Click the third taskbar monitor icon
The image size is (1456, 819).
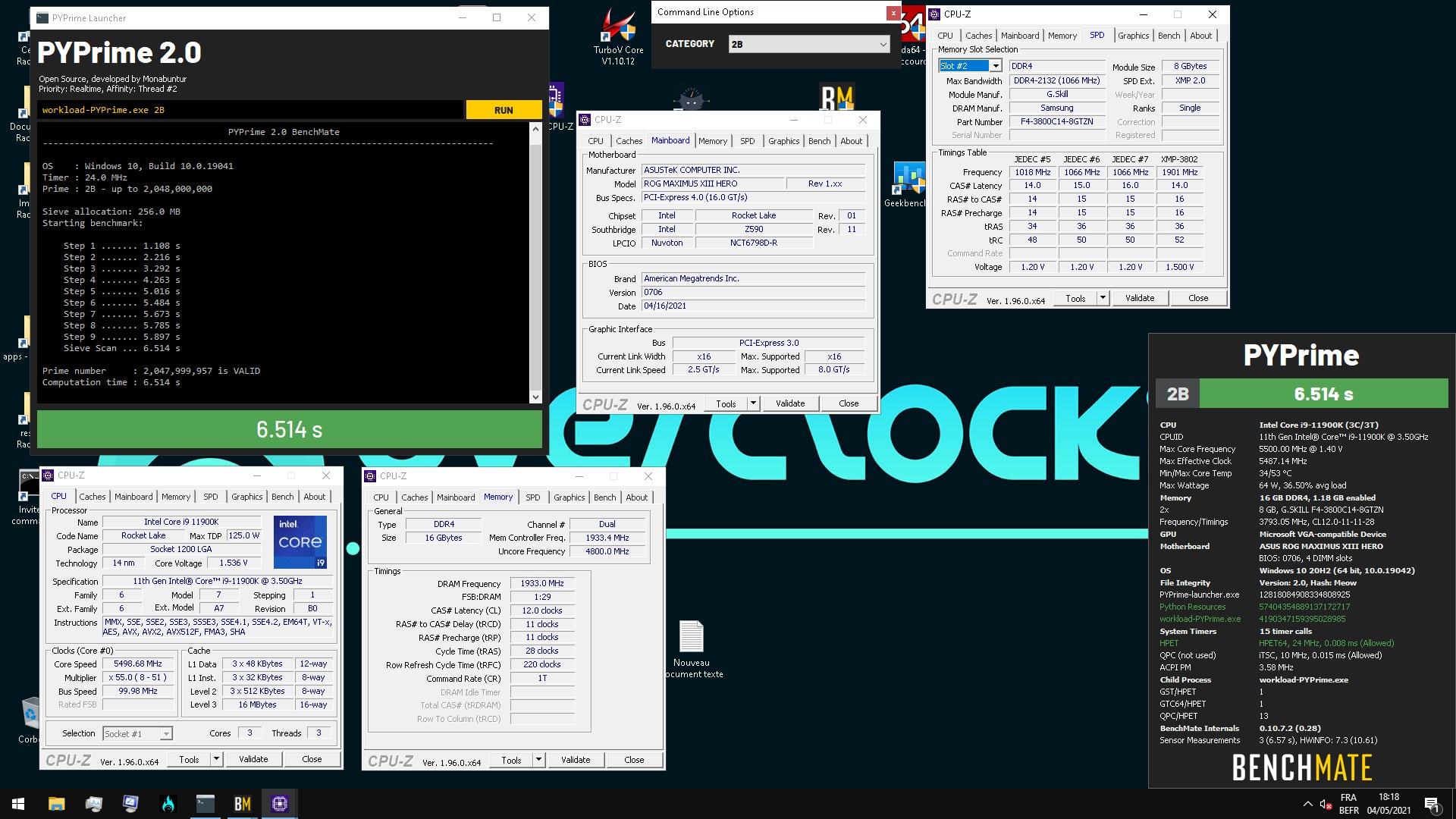click(x=131, y=804)
